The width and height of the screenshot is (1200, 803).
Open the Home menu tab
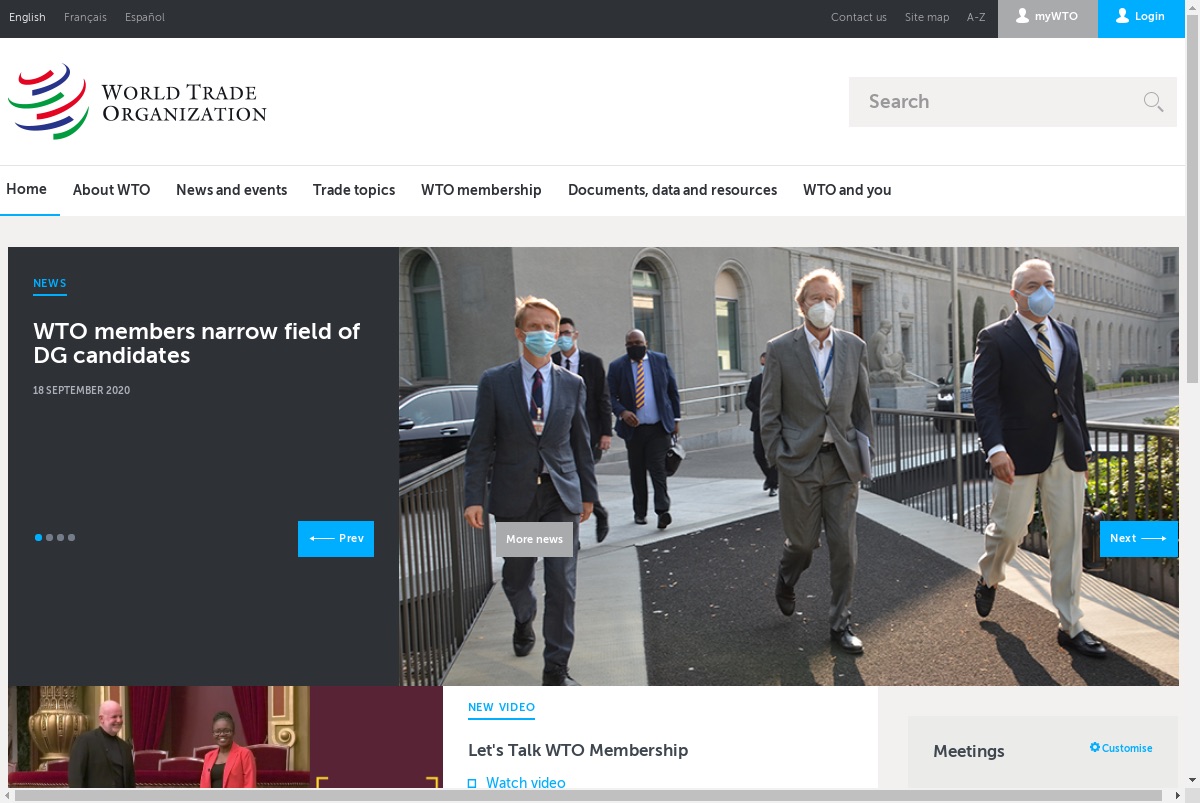pos(26,189)
